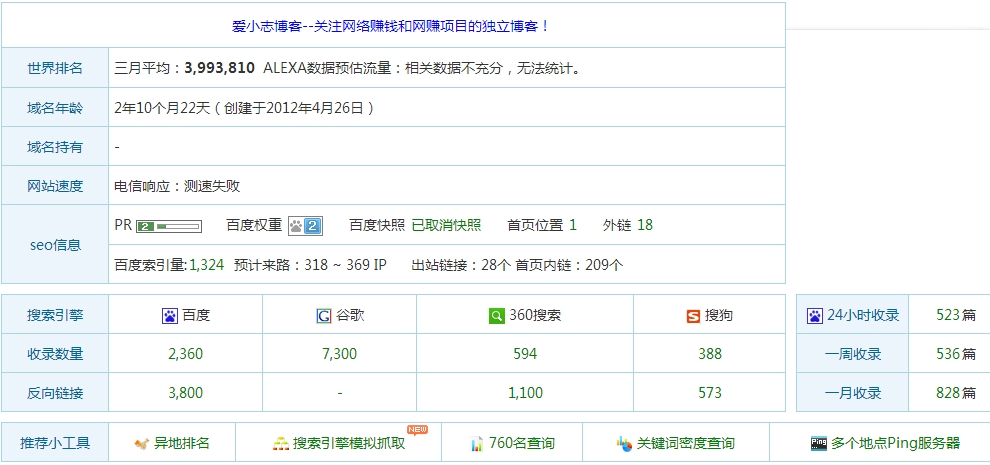Click the PR rank bar image
This screenshot has width=990, height=465.
coord(169,226)
